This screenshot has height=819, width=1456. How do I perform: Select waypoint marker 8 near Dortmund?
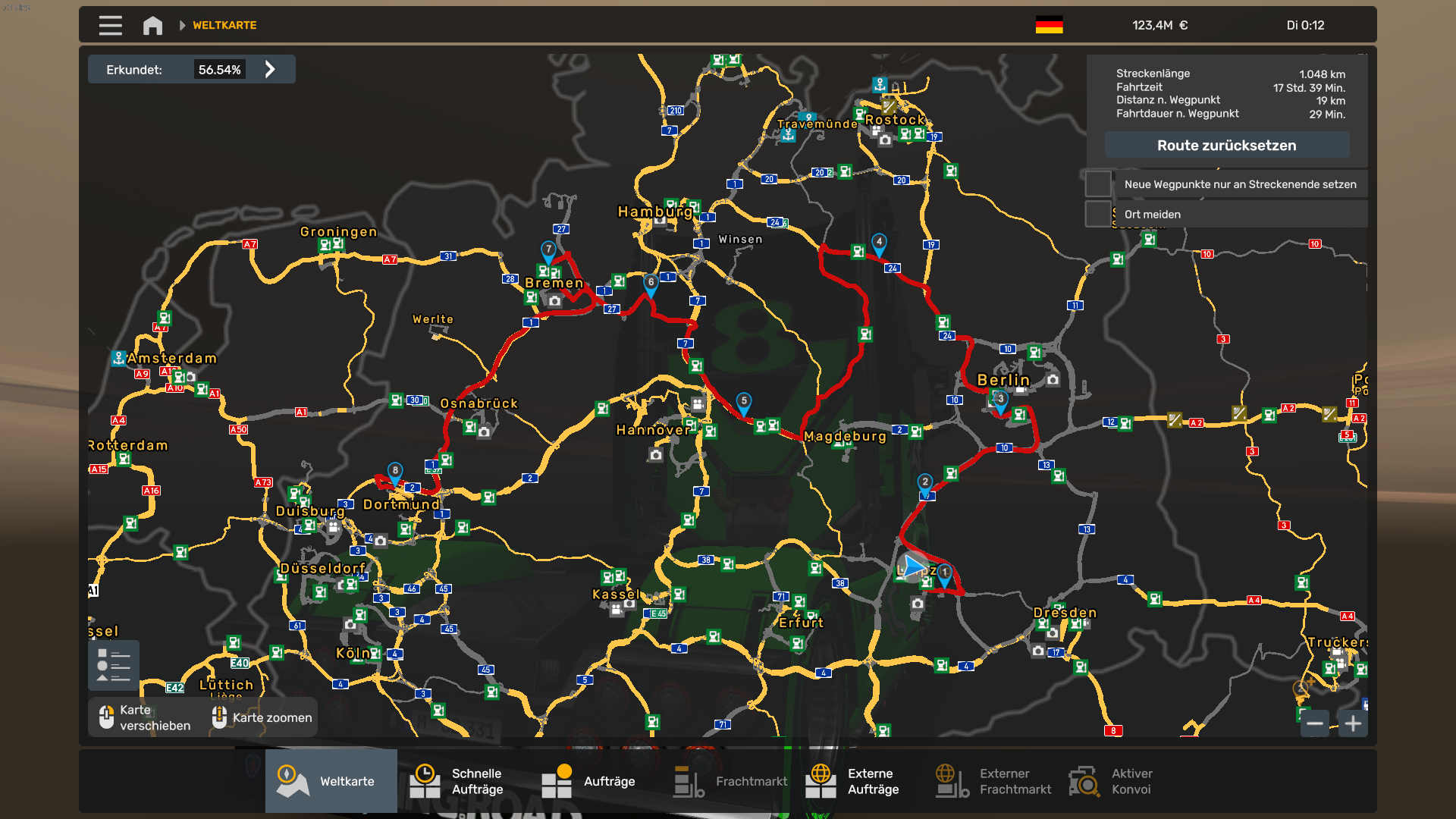tap(395, 473)
